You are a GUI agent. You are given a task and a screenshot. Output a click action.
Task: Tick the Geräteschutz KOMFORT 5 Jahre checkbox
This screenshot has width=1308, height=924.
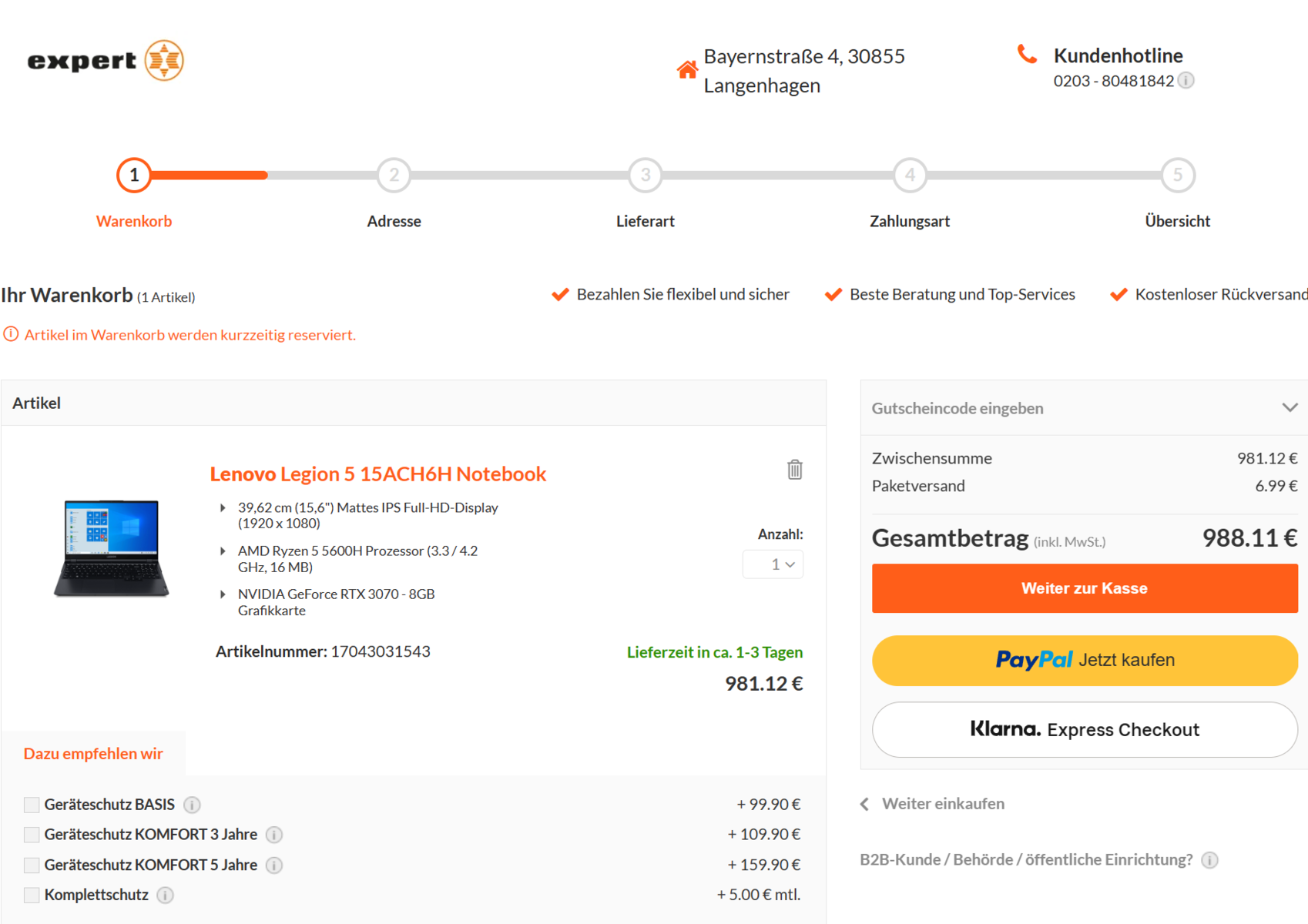pos(32,865)
